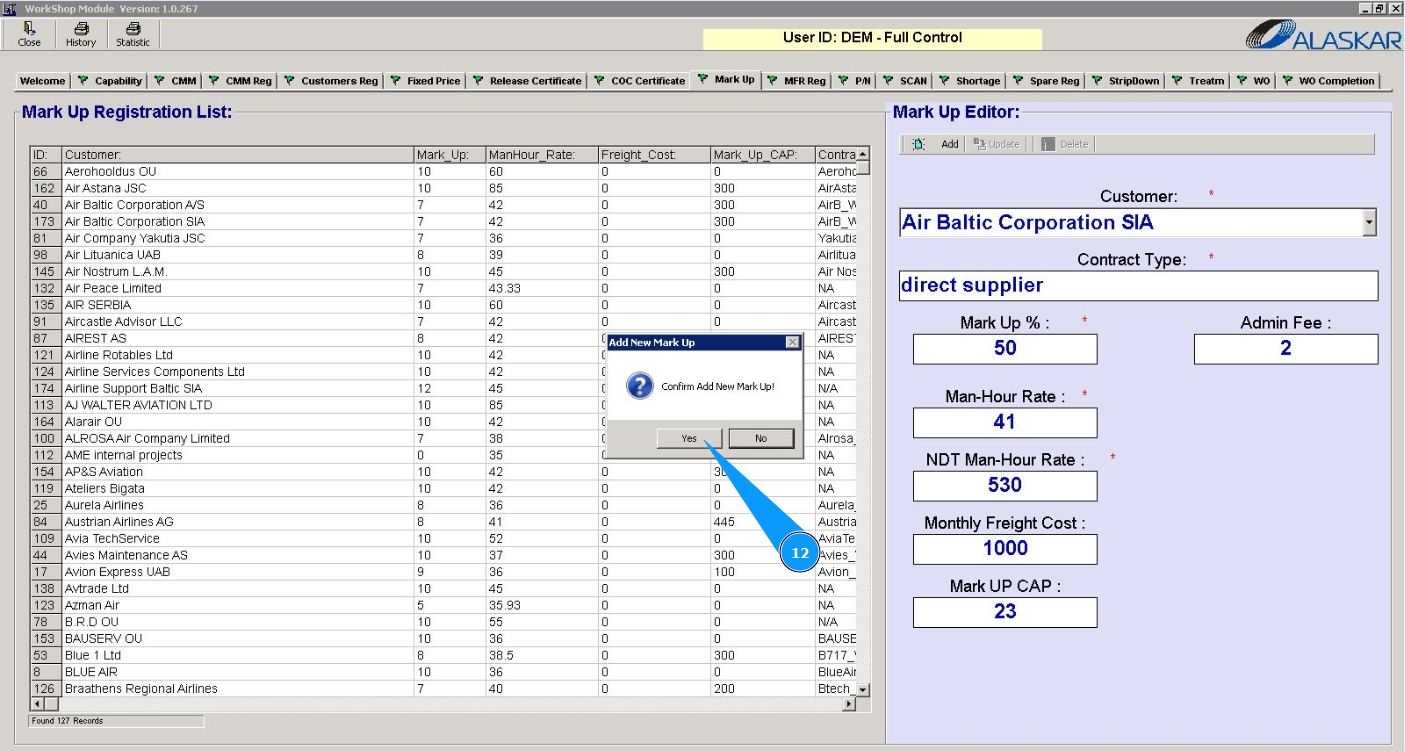
Task: Click the Mark UP CAP field
Action: coord(1005,611)
